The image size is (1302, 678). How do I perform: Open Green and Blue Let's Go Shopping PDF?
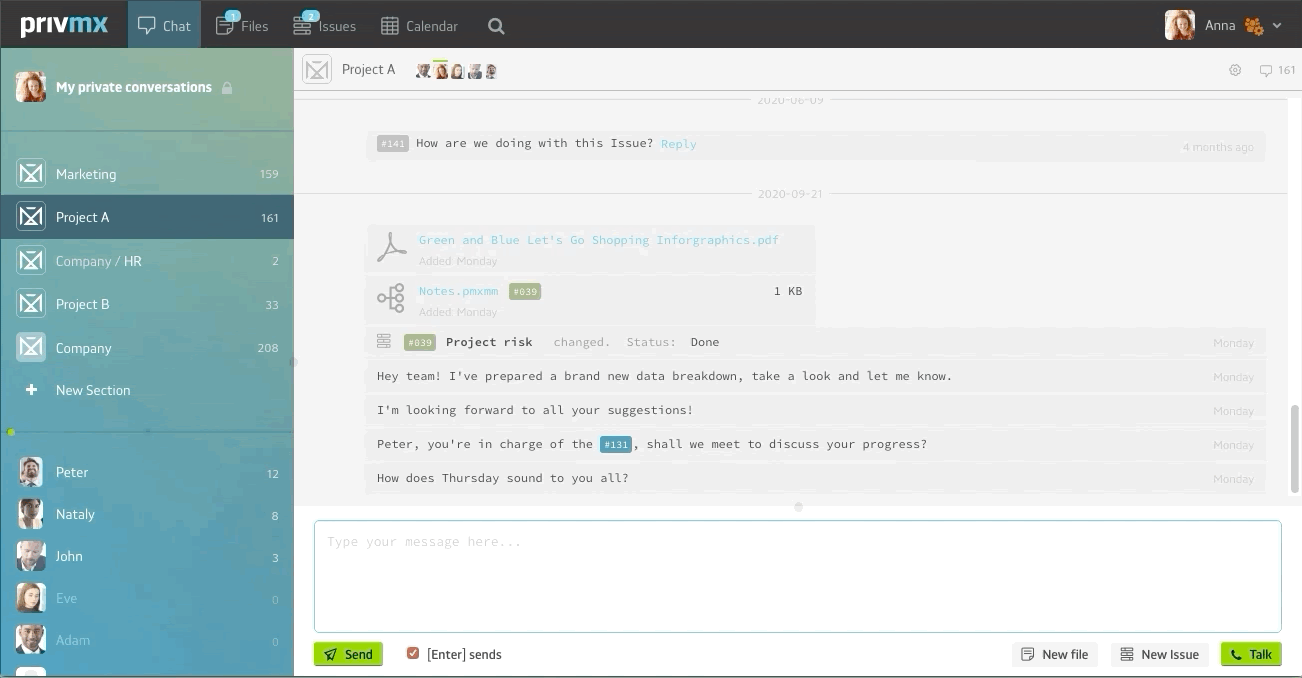[598, 240]
